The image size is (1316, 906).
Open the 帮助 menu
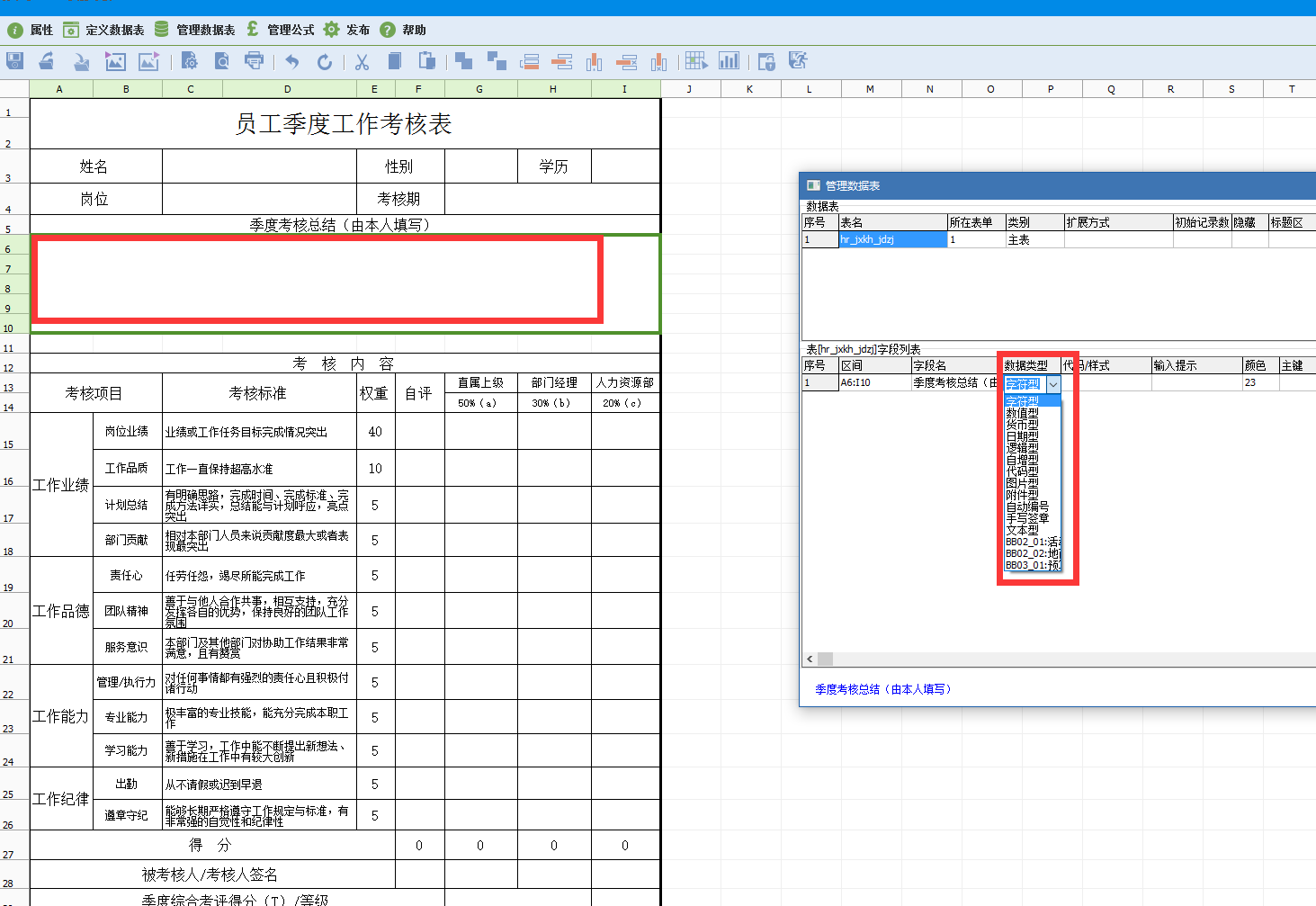pos(403,30)
